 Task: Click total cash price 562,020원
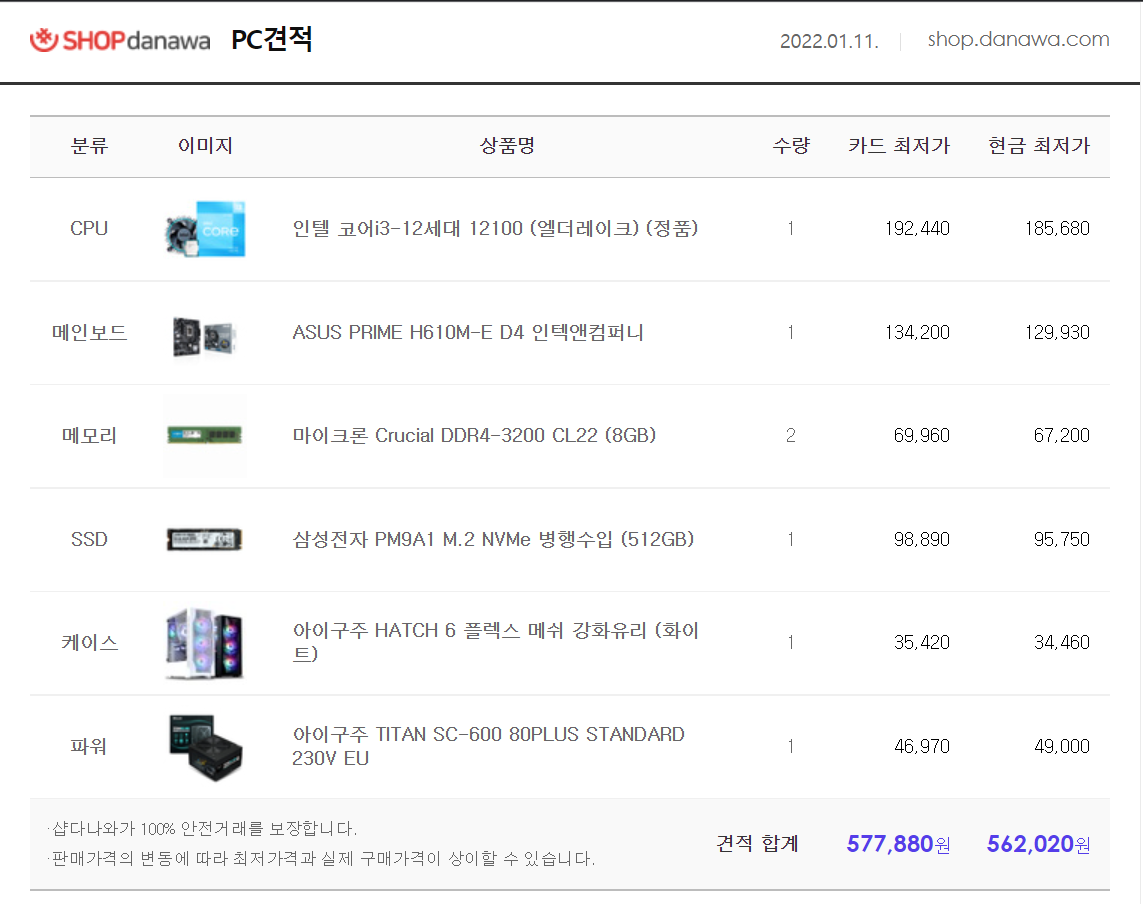click(1038, 844)
